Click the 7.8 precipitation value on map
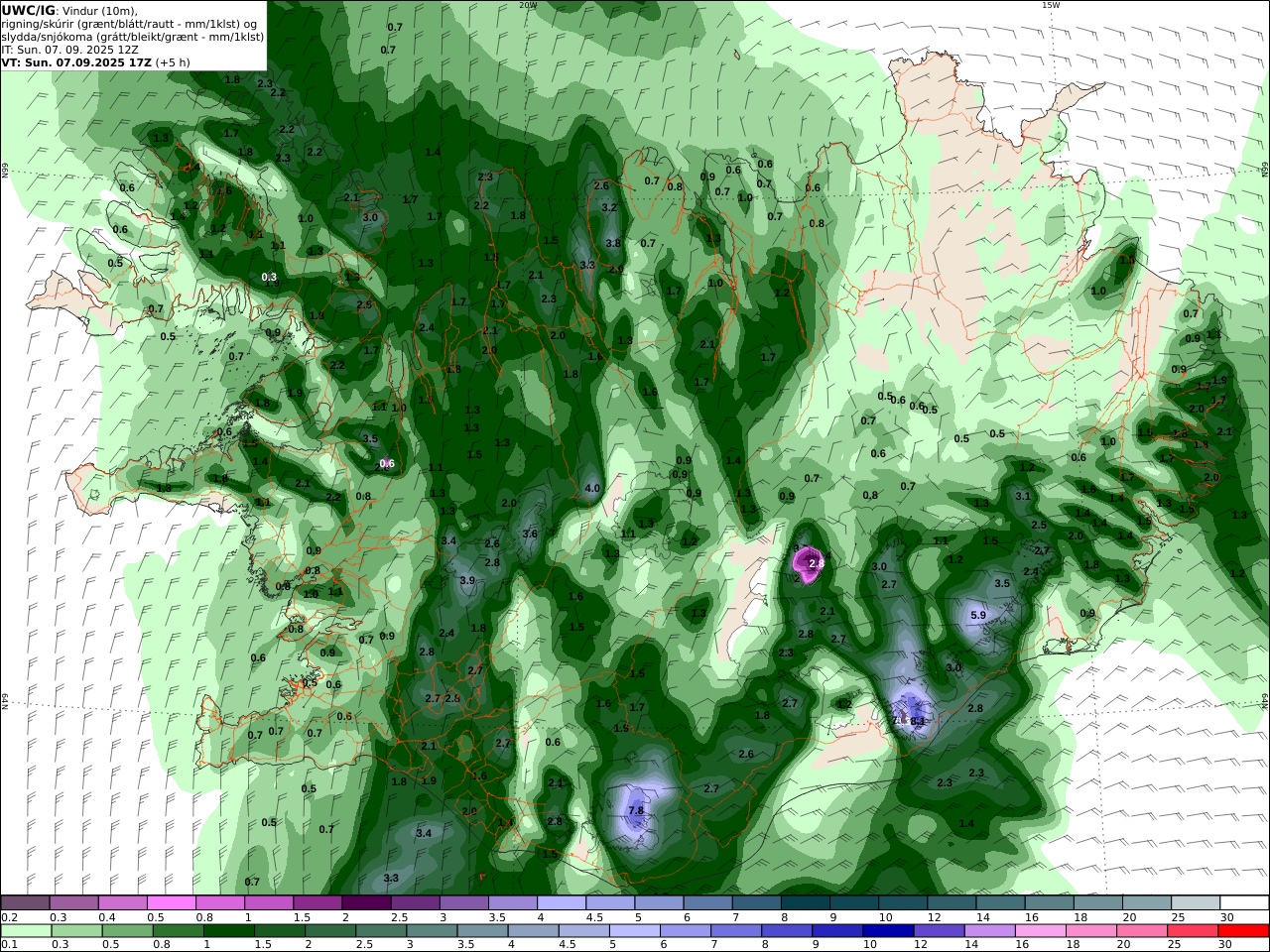 pos(637,810)
